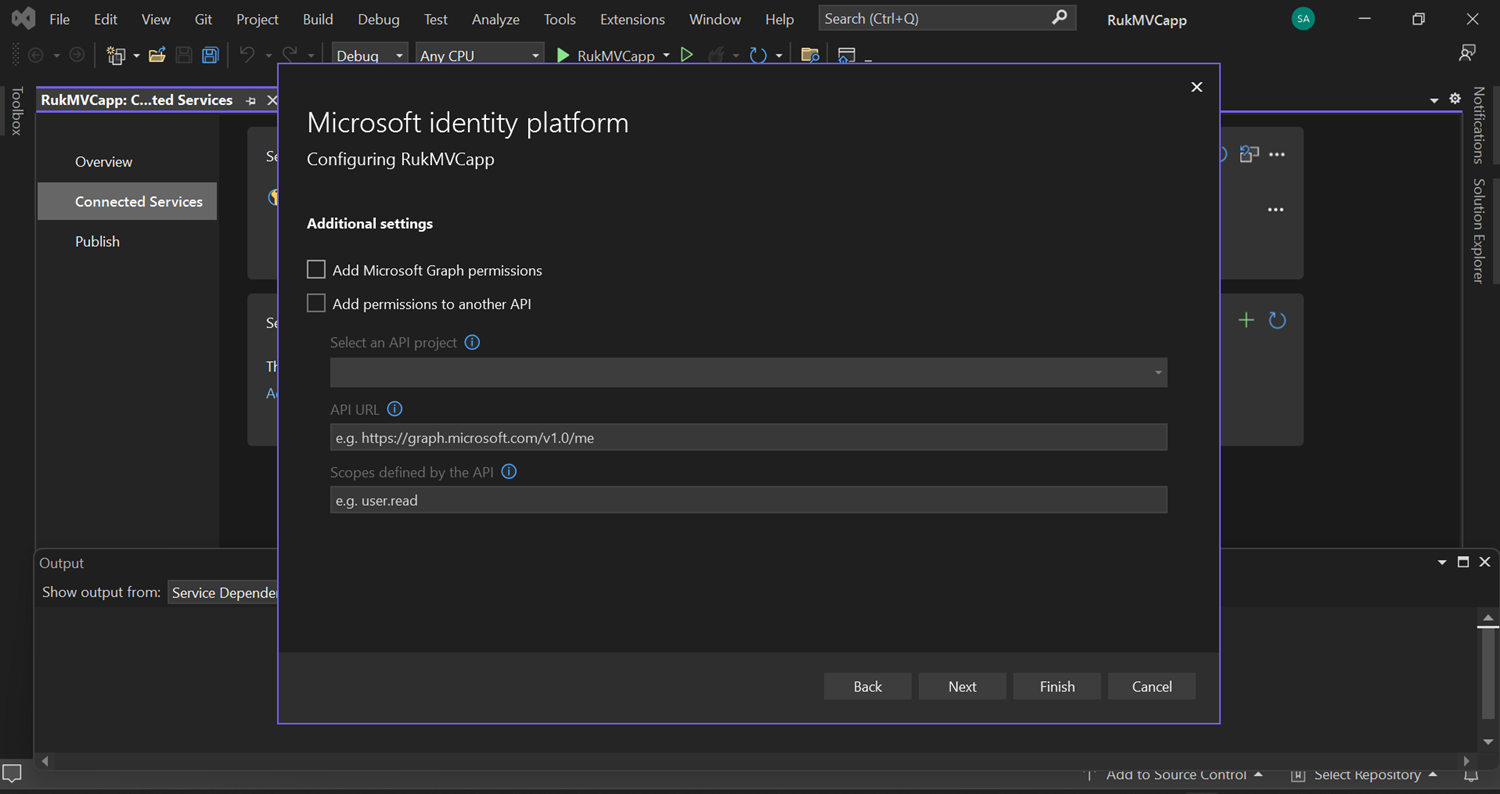This screenshot has width=1500, height=794.
Task: Click the Hot Reload flame icon
Action: [716, 56]
